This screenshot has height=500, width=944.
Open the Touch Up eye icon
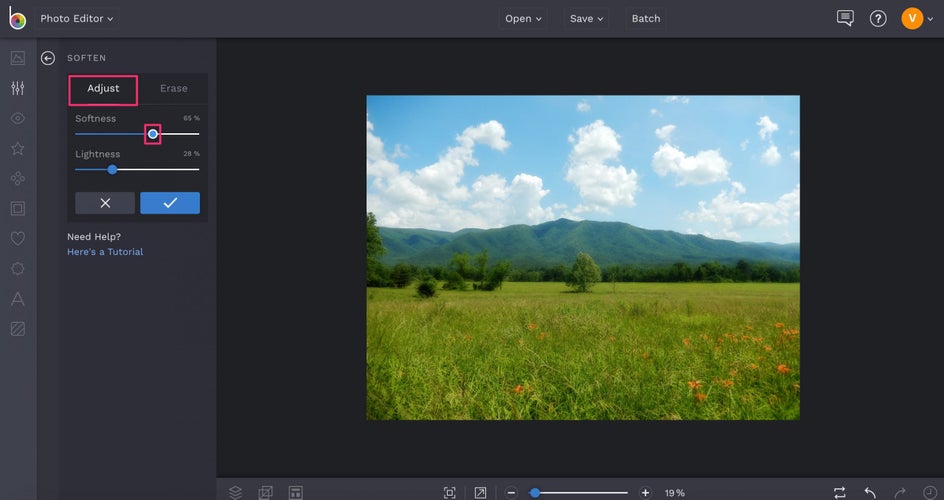click(x=17, y=118)
